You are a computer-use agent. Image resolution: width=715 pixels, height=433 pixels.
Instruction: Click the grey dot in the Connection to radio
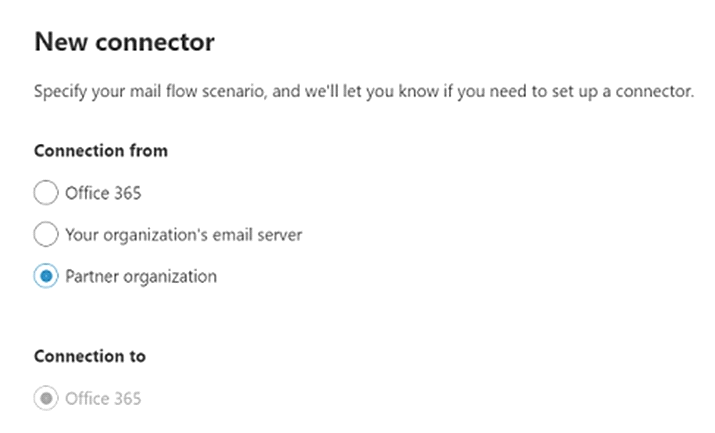(46, 398)
